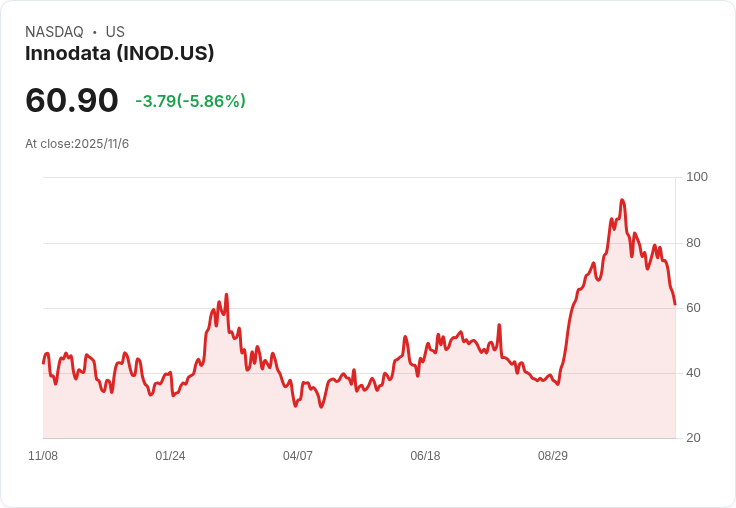
Task: Click the 06/18 date axis label
Action: click(425, 455)
